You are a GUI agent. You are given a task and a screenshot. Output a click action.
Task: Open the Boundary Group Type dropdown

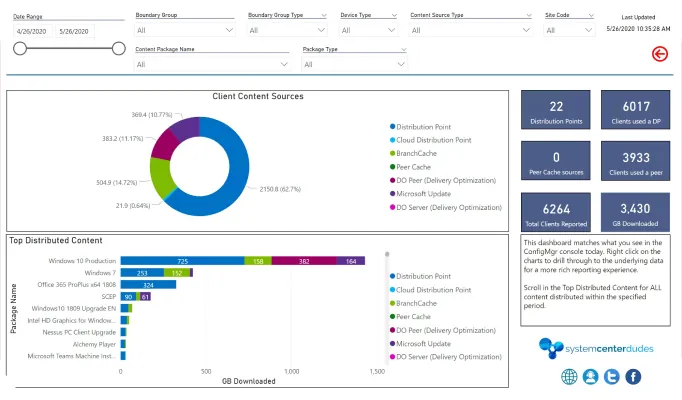(287, 30)
